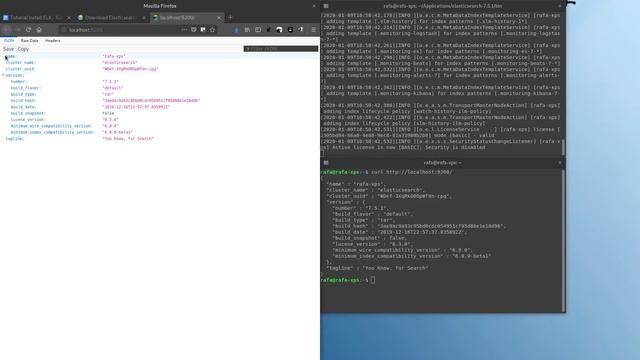Screen dimensions: 640x360
Task: Click the curl http://localhost:9200/ command line
Action: pyautogui.click(x=411, y=172)
